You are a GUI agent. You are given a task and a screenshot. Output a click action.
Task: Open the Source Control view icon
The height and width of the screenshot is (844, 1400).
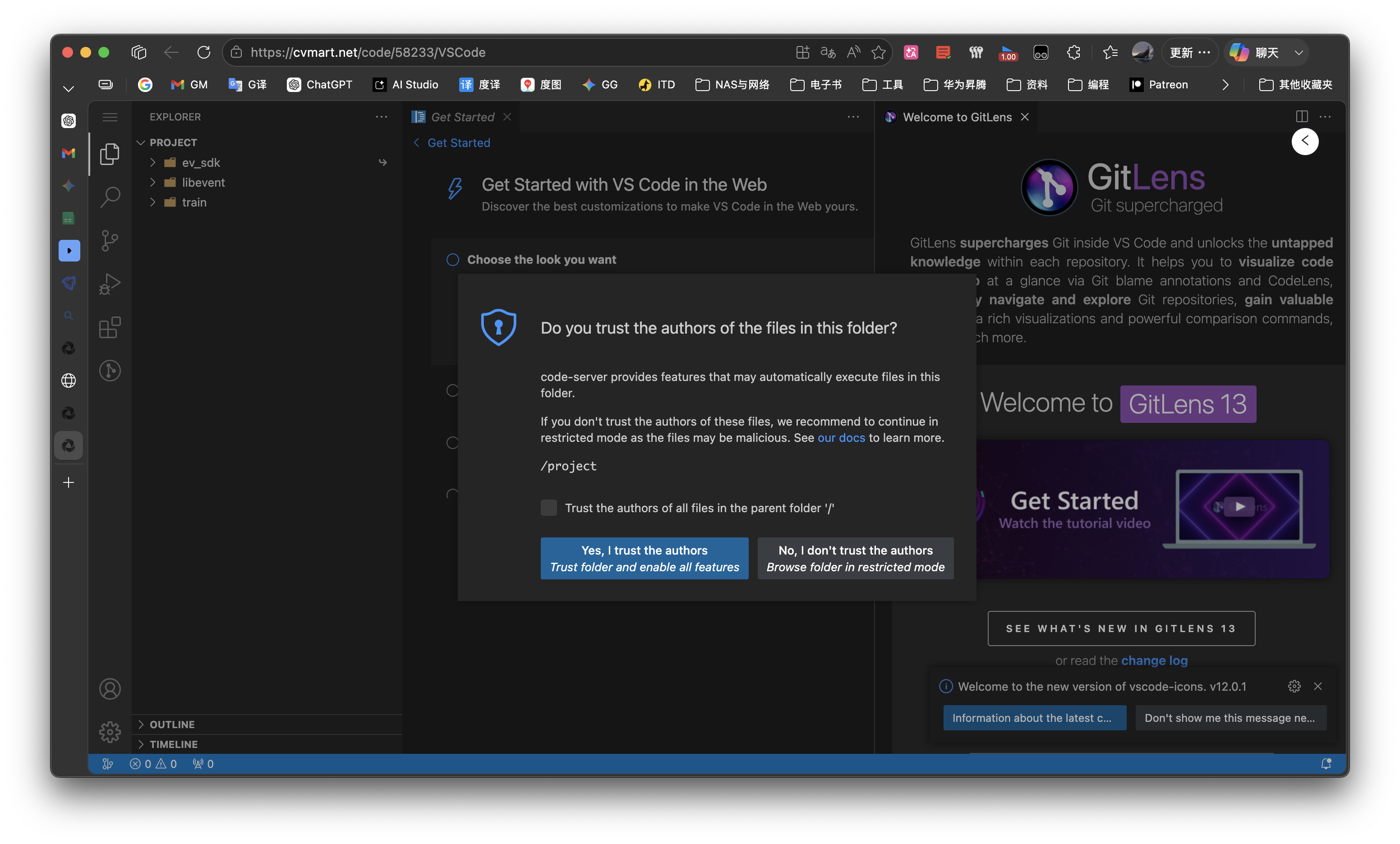click(x=110, y=240)
